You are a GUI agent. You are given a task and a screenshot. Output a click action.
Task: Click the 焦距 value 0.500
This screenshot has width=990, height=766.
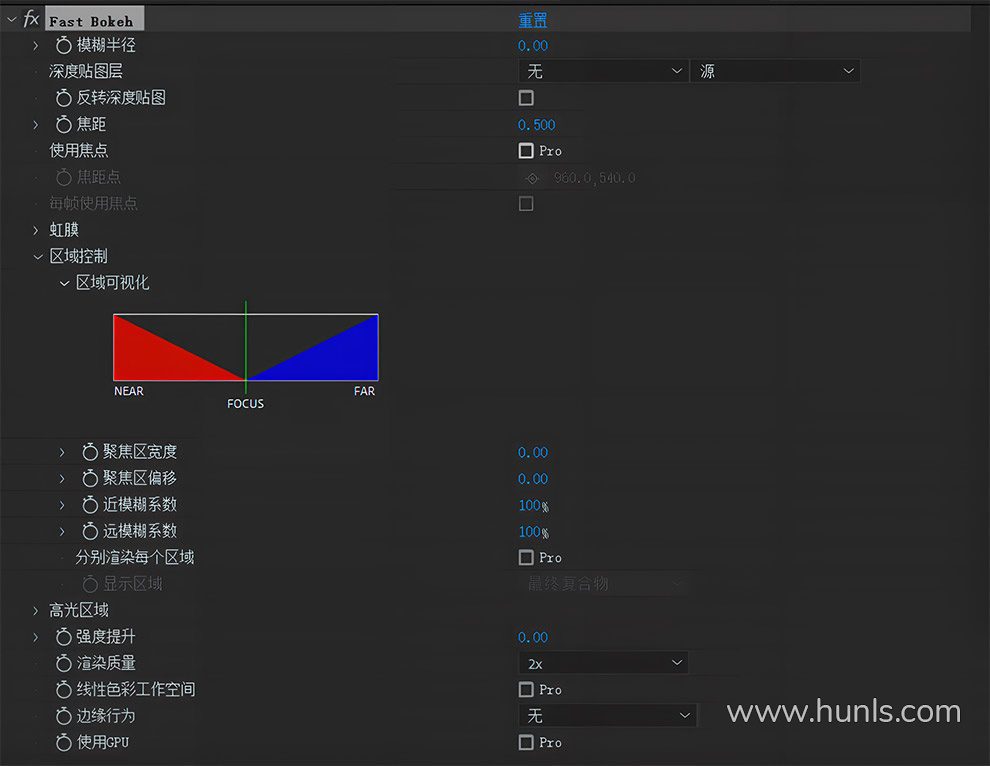point(537,125)
